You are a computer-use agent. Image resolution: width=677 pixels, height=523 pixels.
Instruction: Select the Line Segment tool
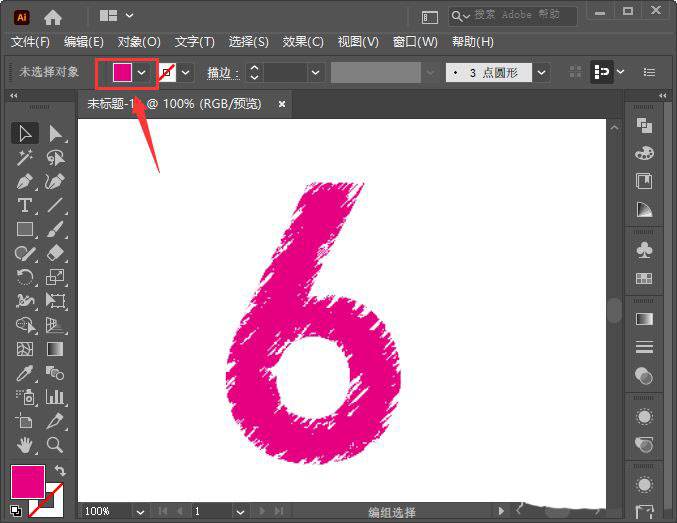pyautogui.click(x=55, y=205)
